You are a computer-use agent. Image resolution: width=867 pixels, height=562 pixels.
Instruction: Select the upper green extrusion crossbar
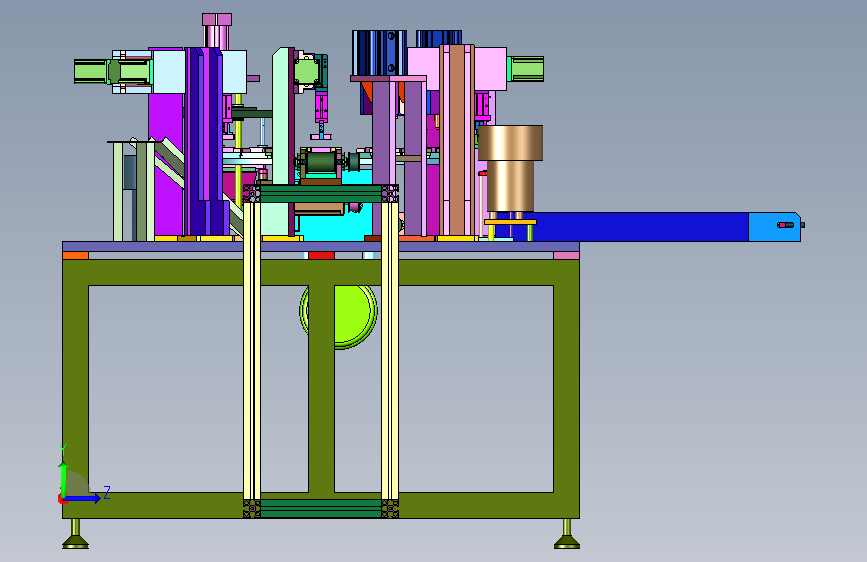[x=321, y=194]
